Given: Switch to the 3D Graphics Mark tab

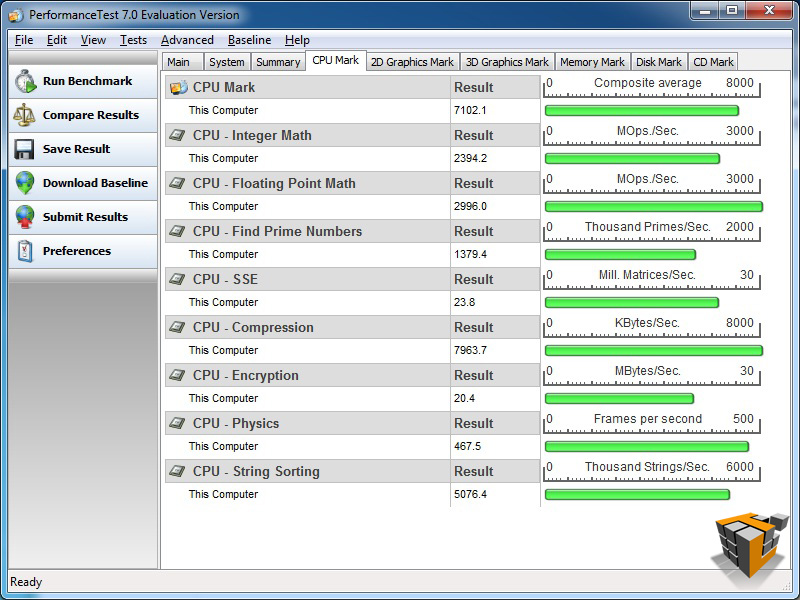Looking at the screenshot, I should coord(507,62).
